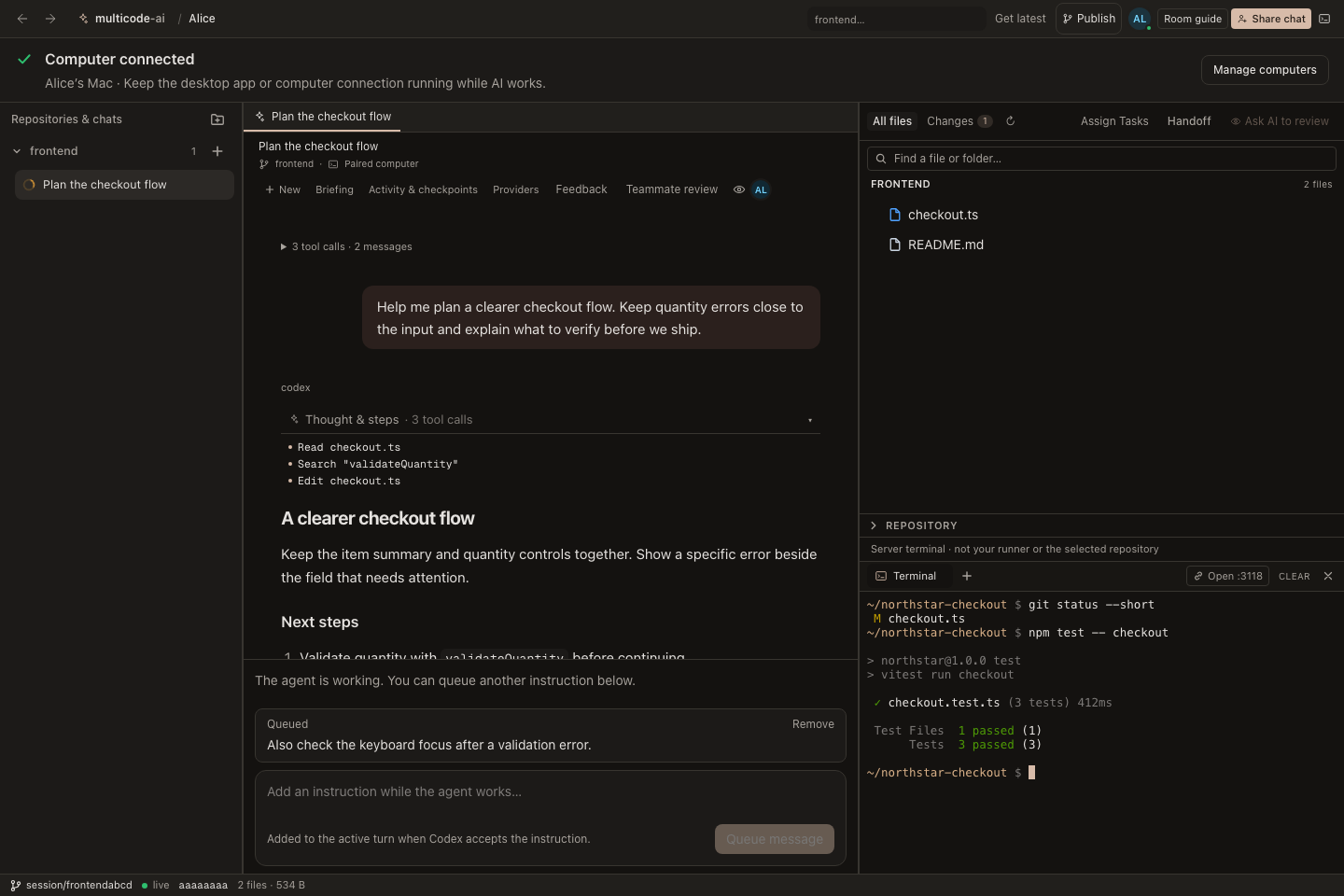Go forward with the right arrow icon

(50, 19)
